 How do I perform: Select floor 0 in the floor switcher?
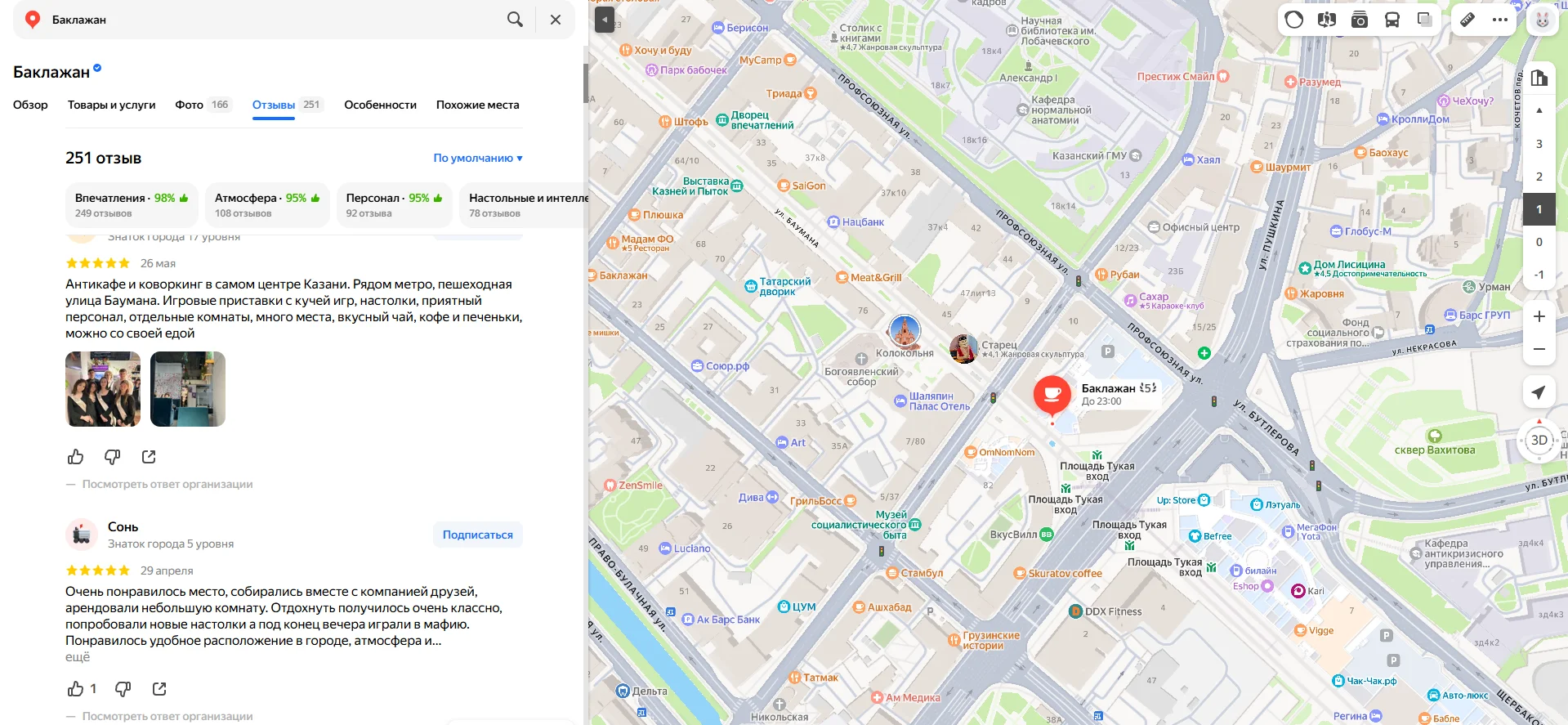[1539, 242]
